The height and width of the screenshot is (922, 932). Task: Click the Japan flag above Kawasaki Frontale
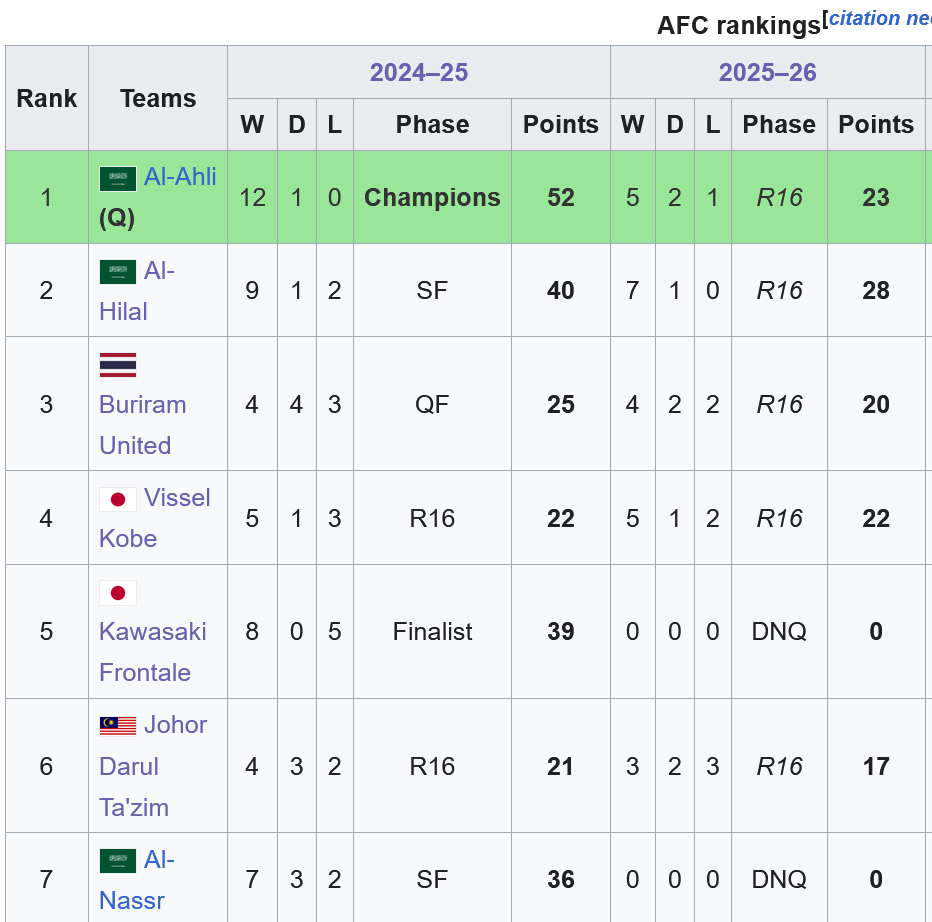pos(118,593)
